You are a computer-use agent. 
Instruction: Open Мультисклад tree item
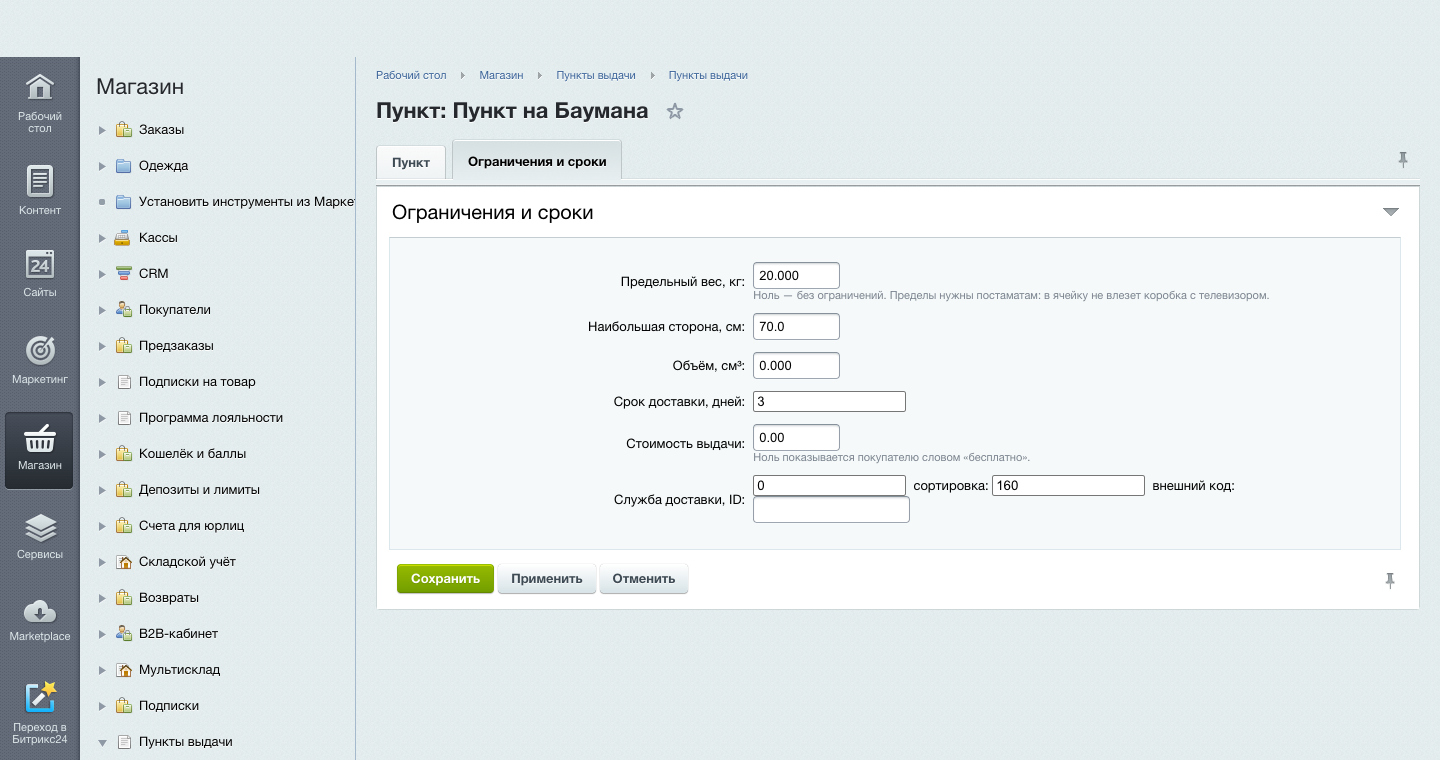click(180, 670)
